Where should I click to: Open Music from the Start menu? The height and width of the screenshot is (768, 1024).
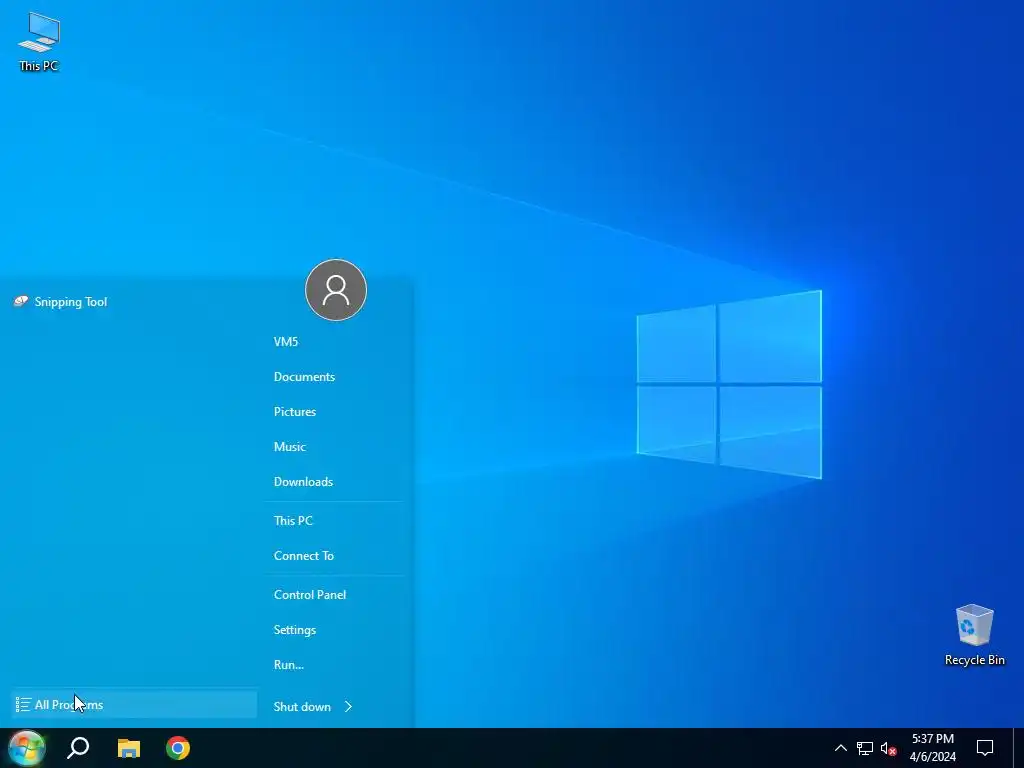tap(289, 447)
